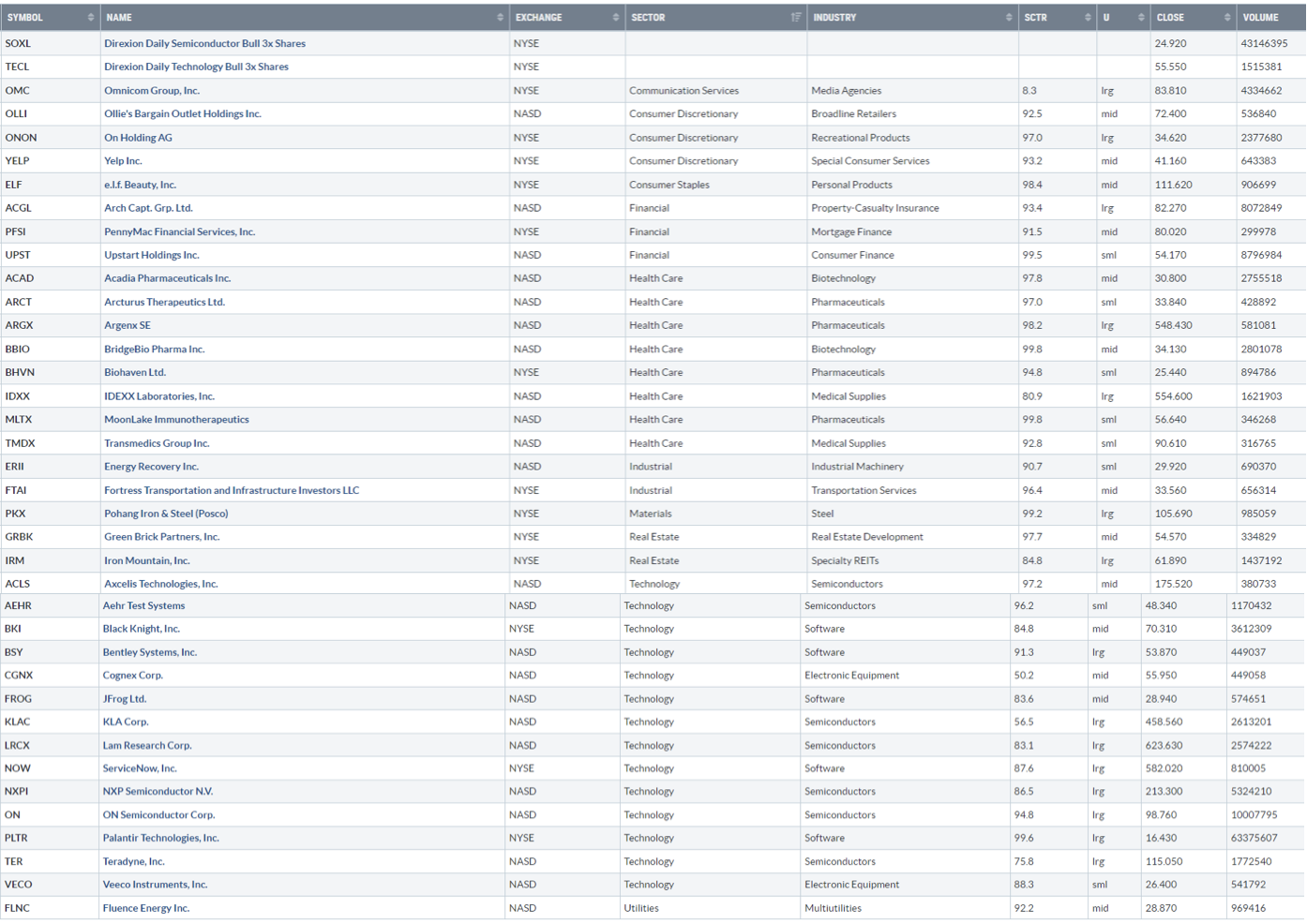
Task: Click the 548.430 close value
Action: click(1174, 325)
